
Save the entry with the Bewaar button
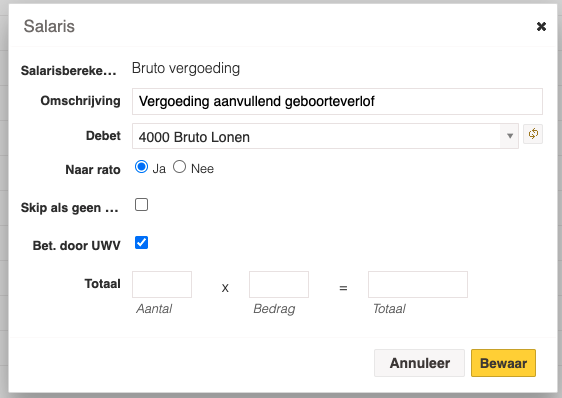[x=503, y=363]
